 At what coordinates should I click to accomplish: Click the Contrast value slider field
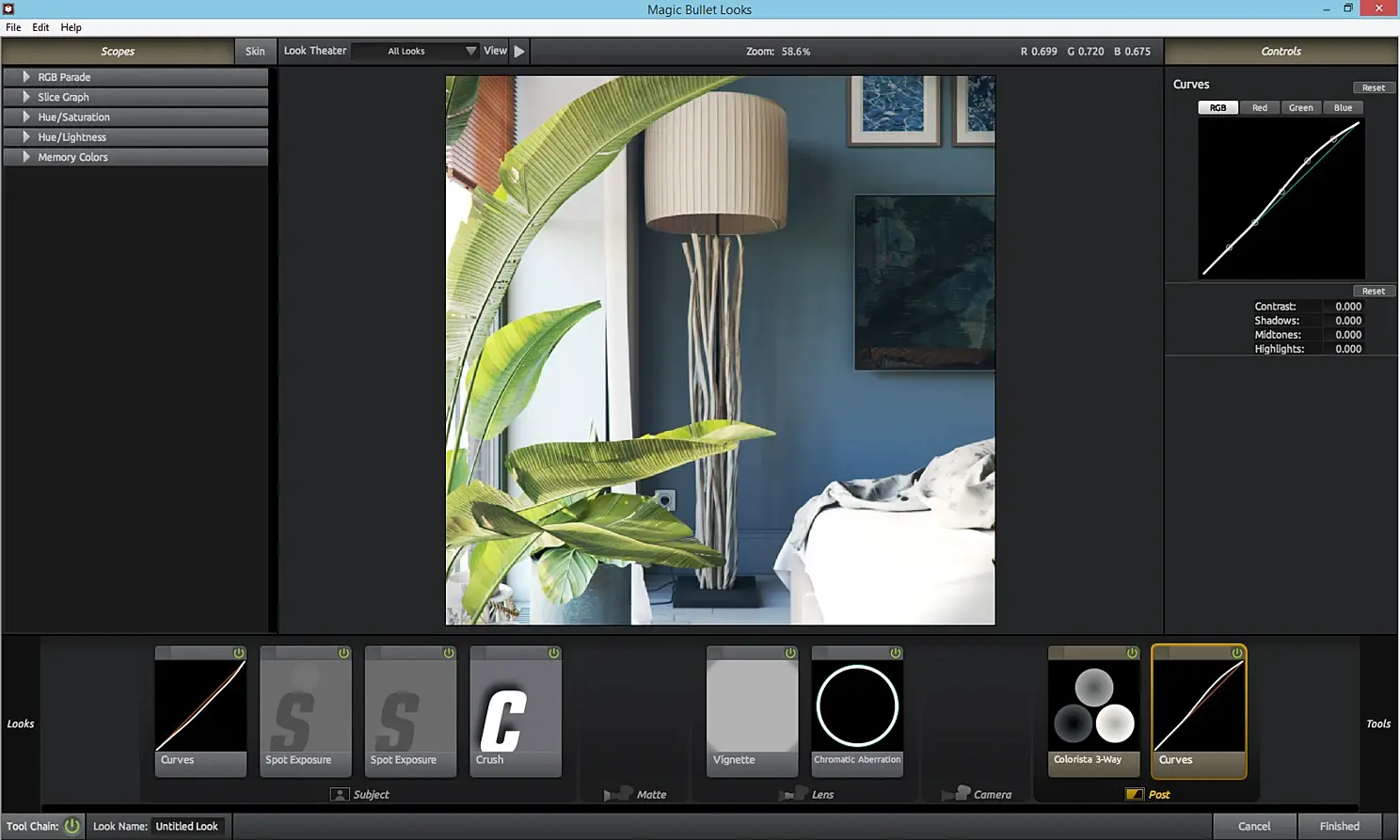1348,307
